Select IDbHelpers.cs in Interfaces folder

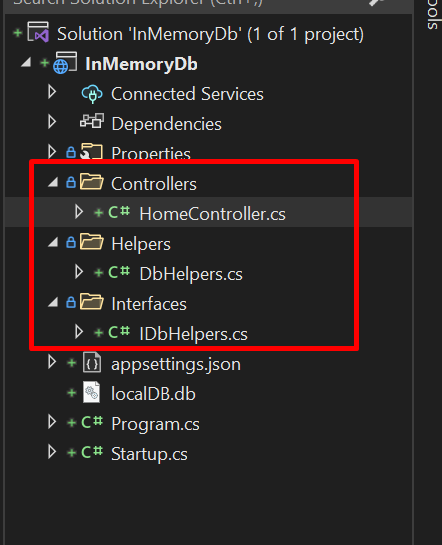[x=193, y=334]
